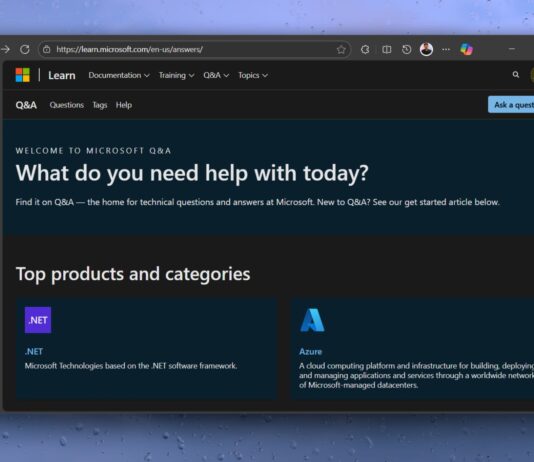Open the Q&A dropdown in top navigation
Viewport: 534px width, 462px height.
coord(216,75)
